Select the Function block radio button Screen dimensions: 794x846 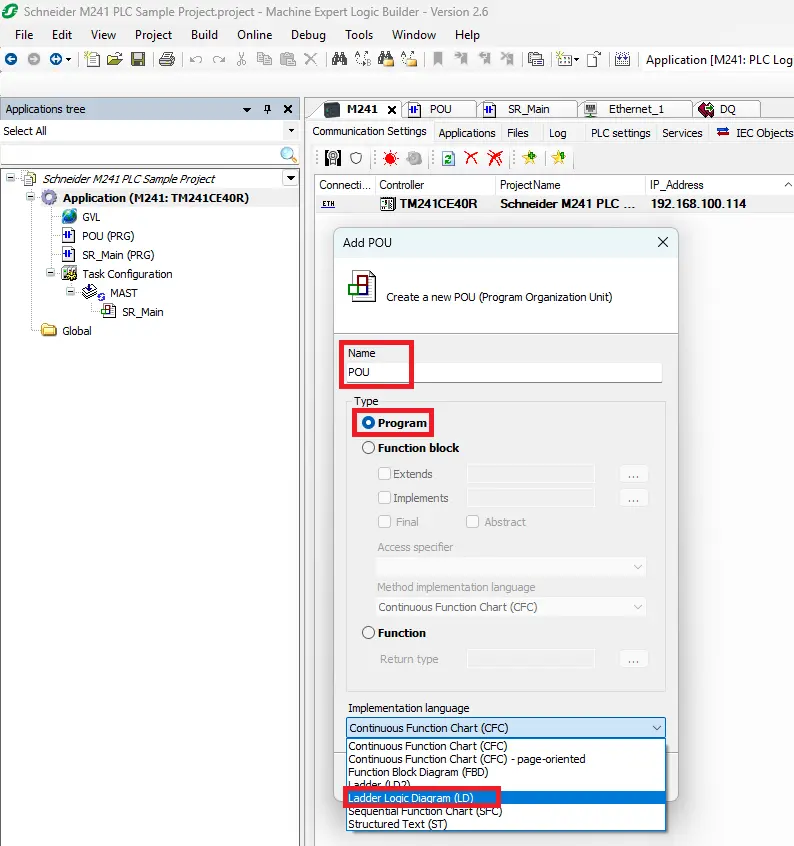pos(368,448)
